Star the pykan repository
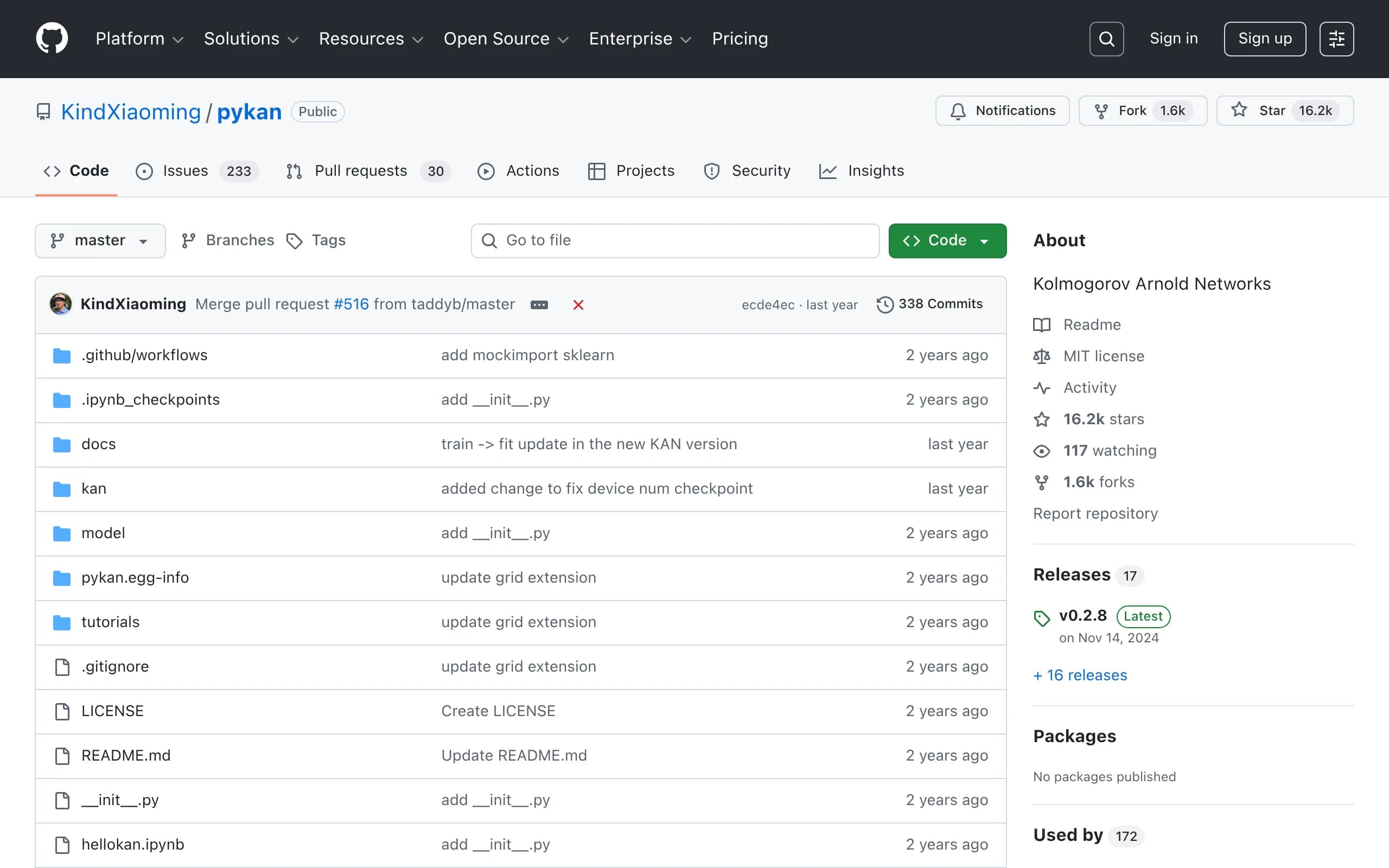Viewport: 1389px width, 868px height. [x=1284, y=111]
